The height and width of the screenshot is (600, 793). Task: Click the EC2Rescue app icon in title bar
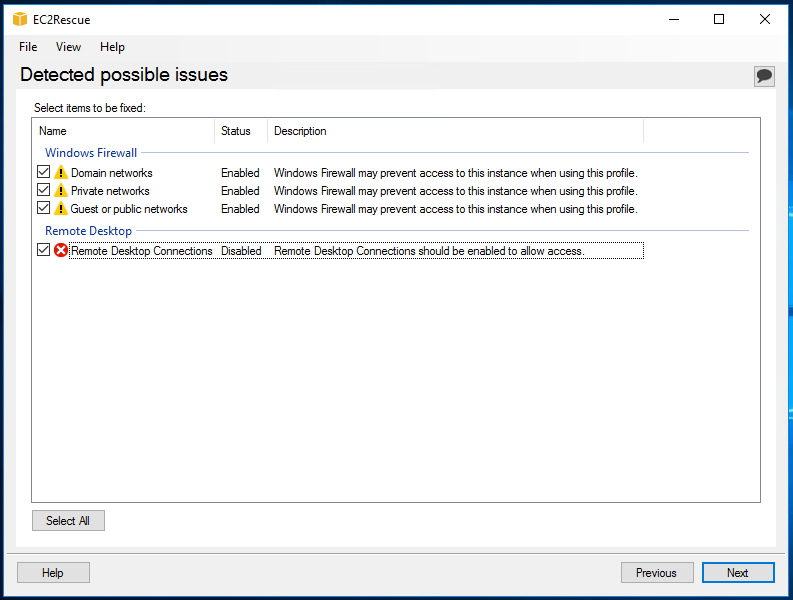tap(20, 19)
